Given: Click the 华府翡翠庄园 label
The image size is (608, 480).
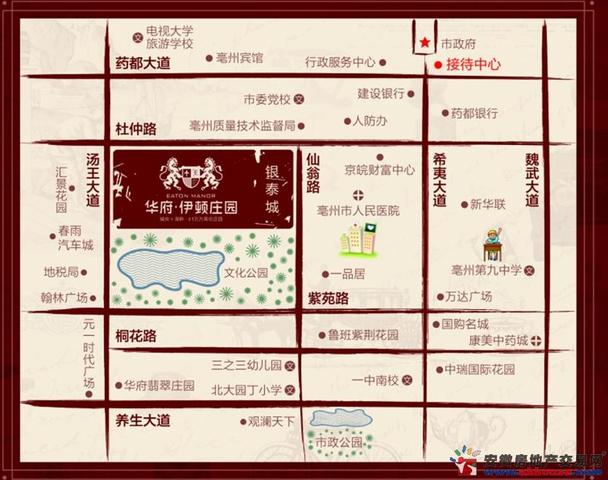Looking at the screenshot, I should (159, 385).
